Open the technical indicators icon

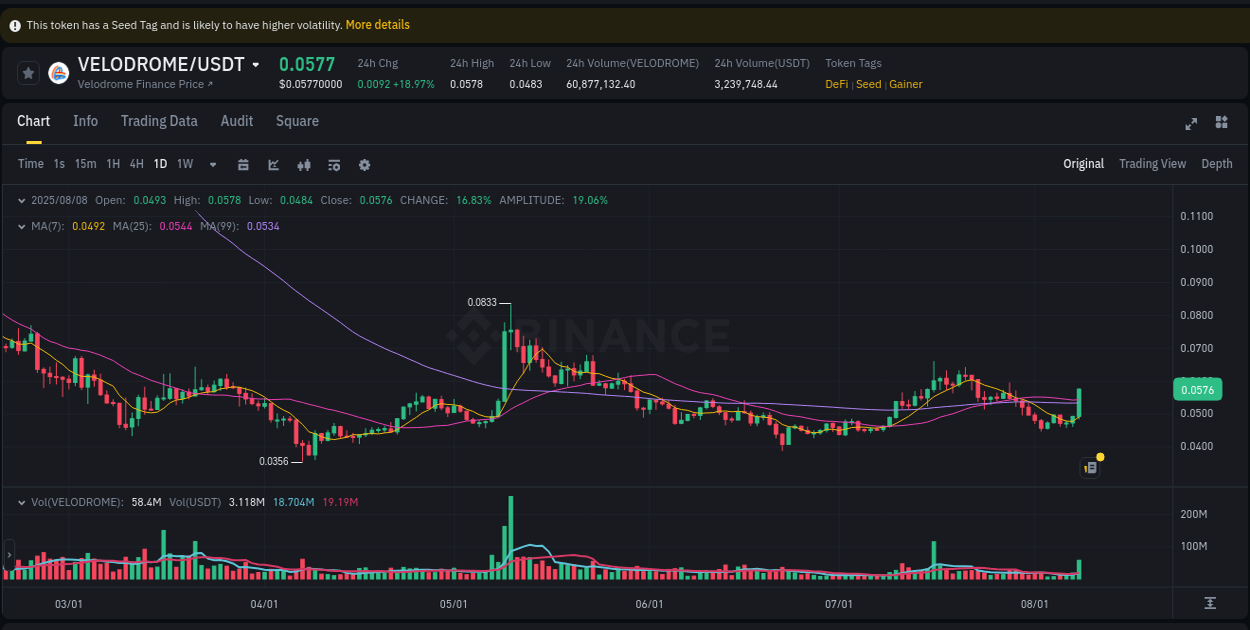[334, 164]
